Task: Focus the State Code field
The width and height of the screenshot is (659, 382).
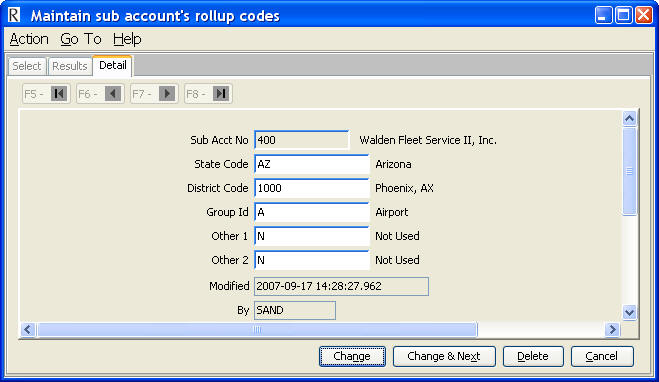Action: pos(311,164)
